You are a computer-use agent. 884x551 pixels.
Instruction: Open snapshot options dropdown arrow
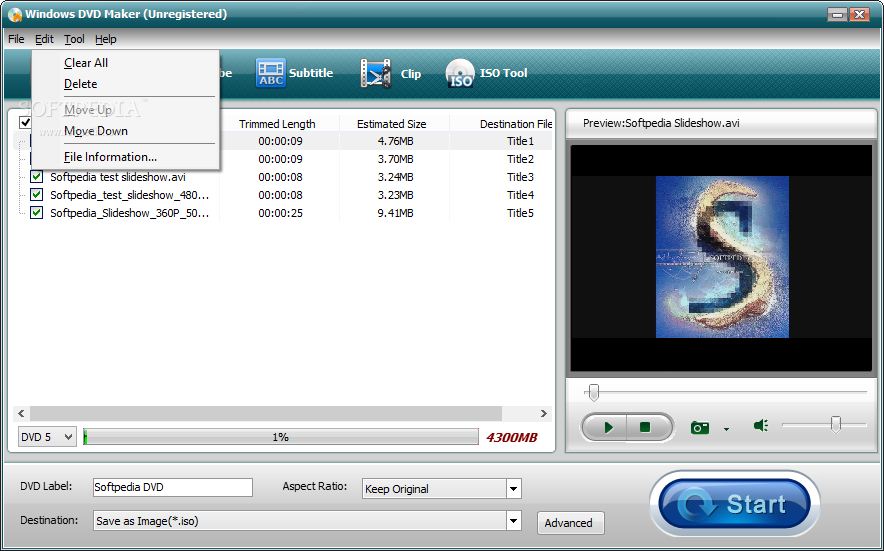coord(726,429)
